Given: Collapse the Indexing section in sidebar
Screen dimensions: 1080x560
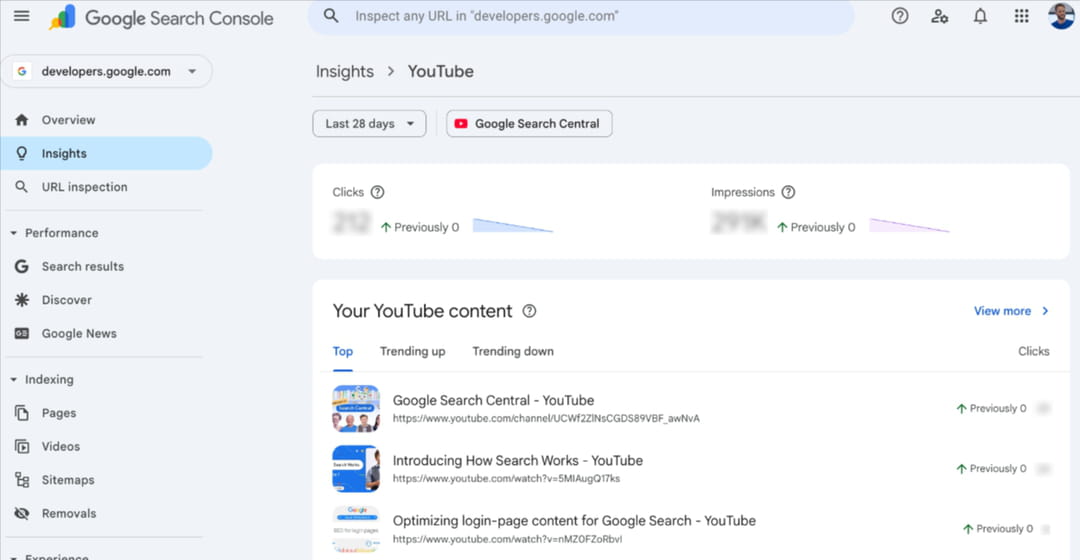Looking at the screenshot, I should pos(14,380).
